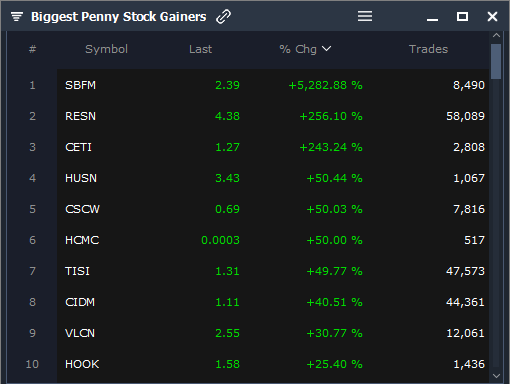510x384 pixels.
Task: Click the scrollbar thumb
Action: (x=496, y=62)
